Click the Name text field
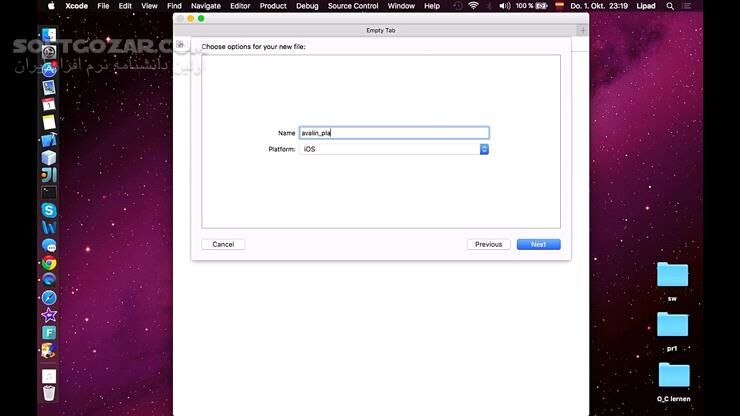Image resolution: width=740 pixels, height=416 pixels. (394, 133)
